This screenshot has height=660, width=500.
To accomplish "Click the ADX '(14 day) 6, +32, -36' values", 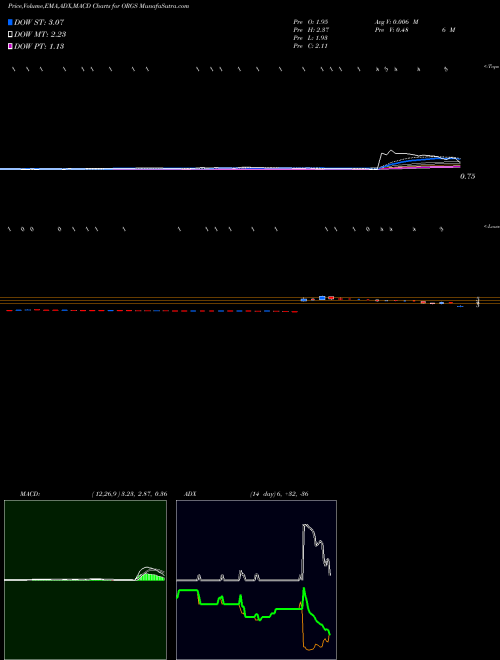I will click(278, 494).
